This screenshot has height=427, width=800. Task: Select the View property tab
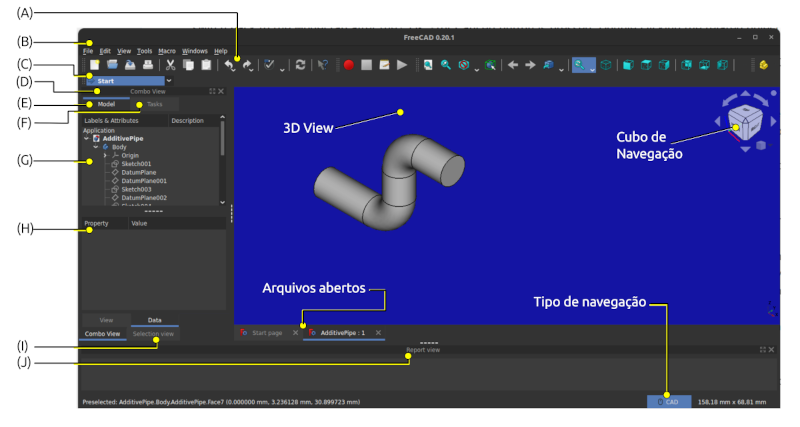(106, 320)
